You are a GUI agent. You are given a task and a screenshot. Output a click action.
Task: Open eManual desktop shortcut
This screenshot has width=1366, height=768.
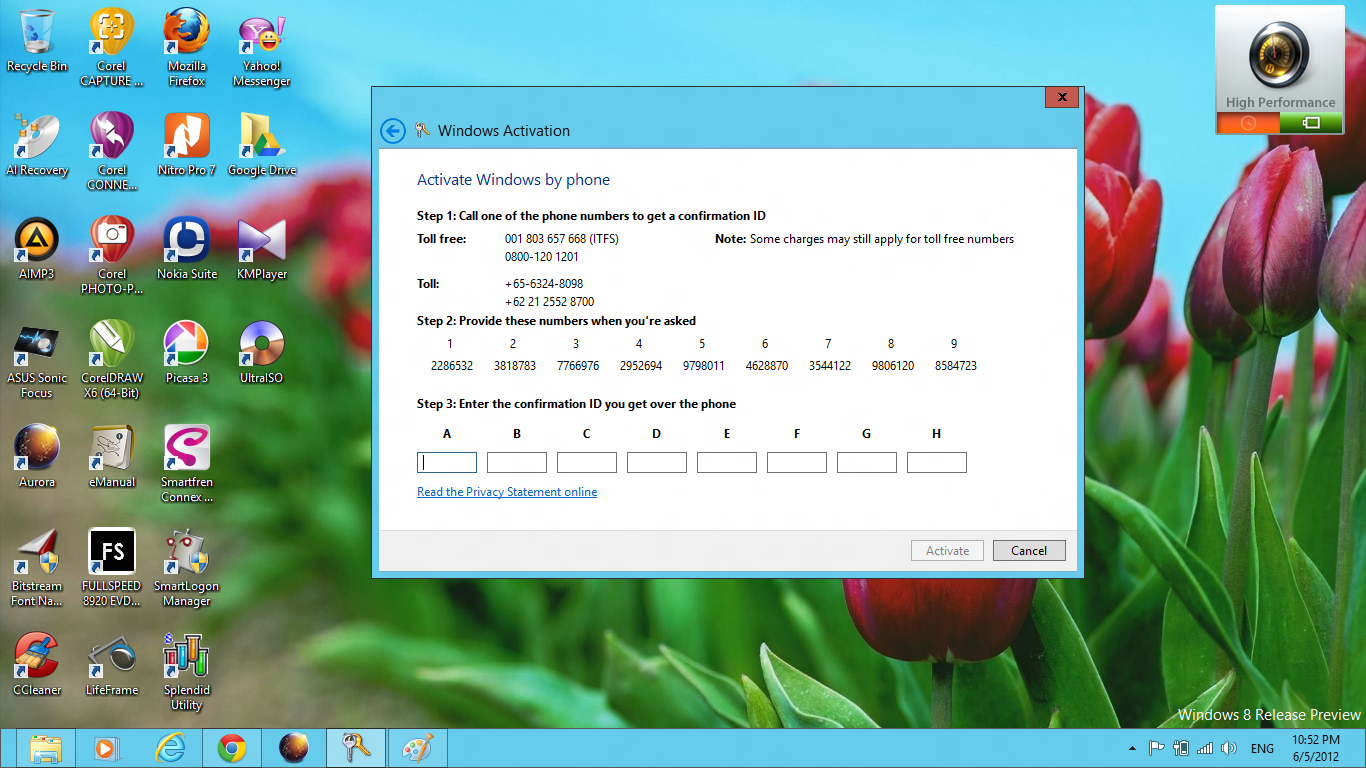[112, 457]
